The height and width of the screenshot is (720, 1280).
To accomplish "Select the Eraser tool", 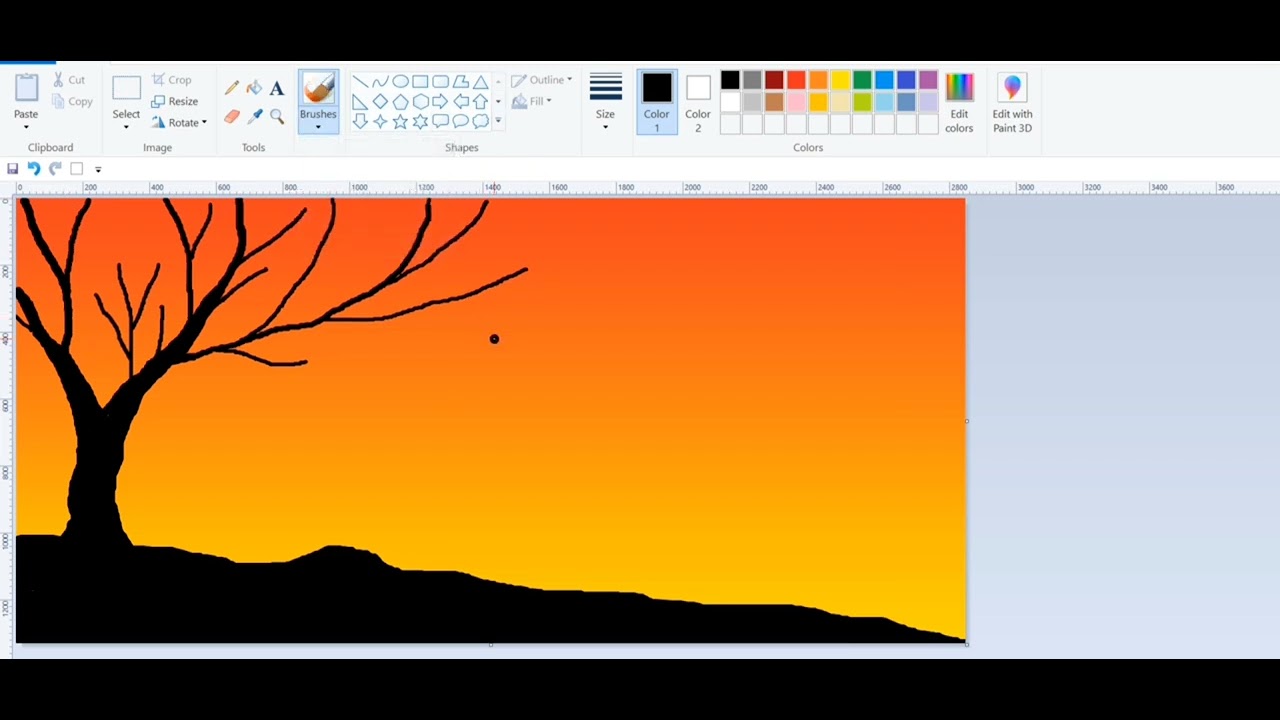I will pyautogui.click(x=232, y=117).
